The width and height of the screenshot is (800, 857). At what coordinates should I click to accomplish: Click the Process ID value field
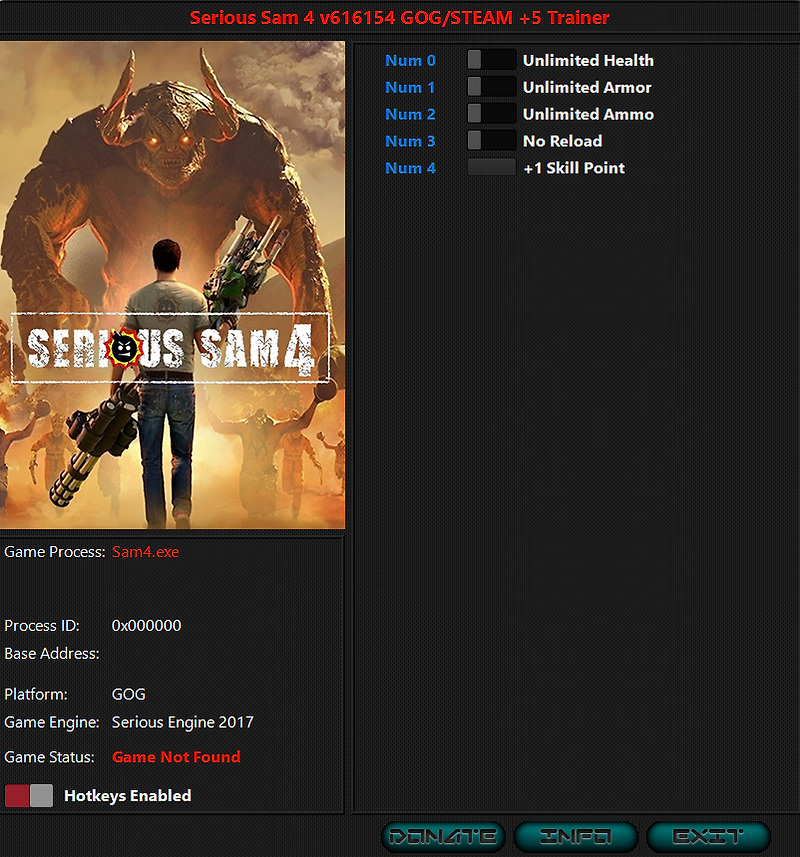pyautogui.click(x=148, y=625)
